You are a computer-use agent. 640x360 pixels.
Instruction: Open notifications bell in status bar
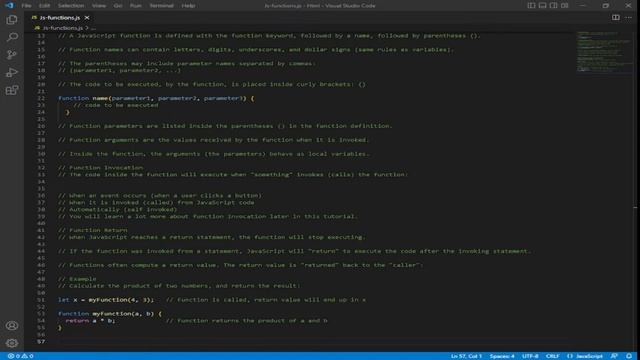pyautogui.click(x=629, y=356)
